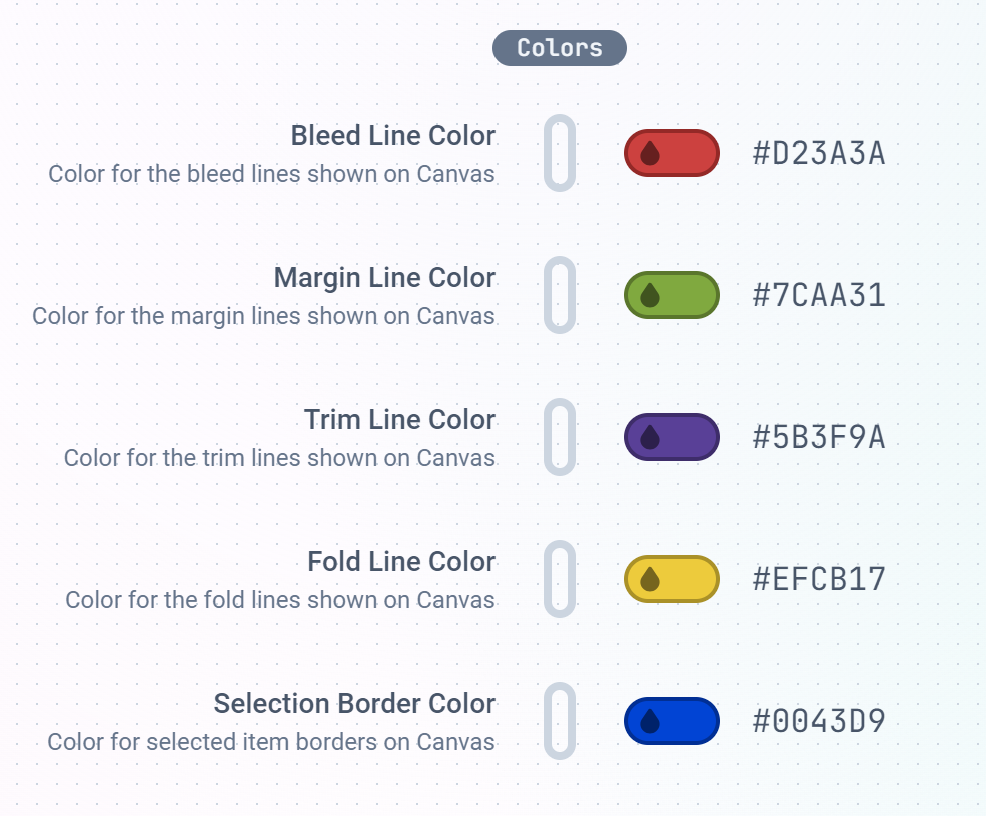This screenshot has height=816, width=986.
Task: Click the droplet icon in the red swatch
Action: [x=650, y=153]
